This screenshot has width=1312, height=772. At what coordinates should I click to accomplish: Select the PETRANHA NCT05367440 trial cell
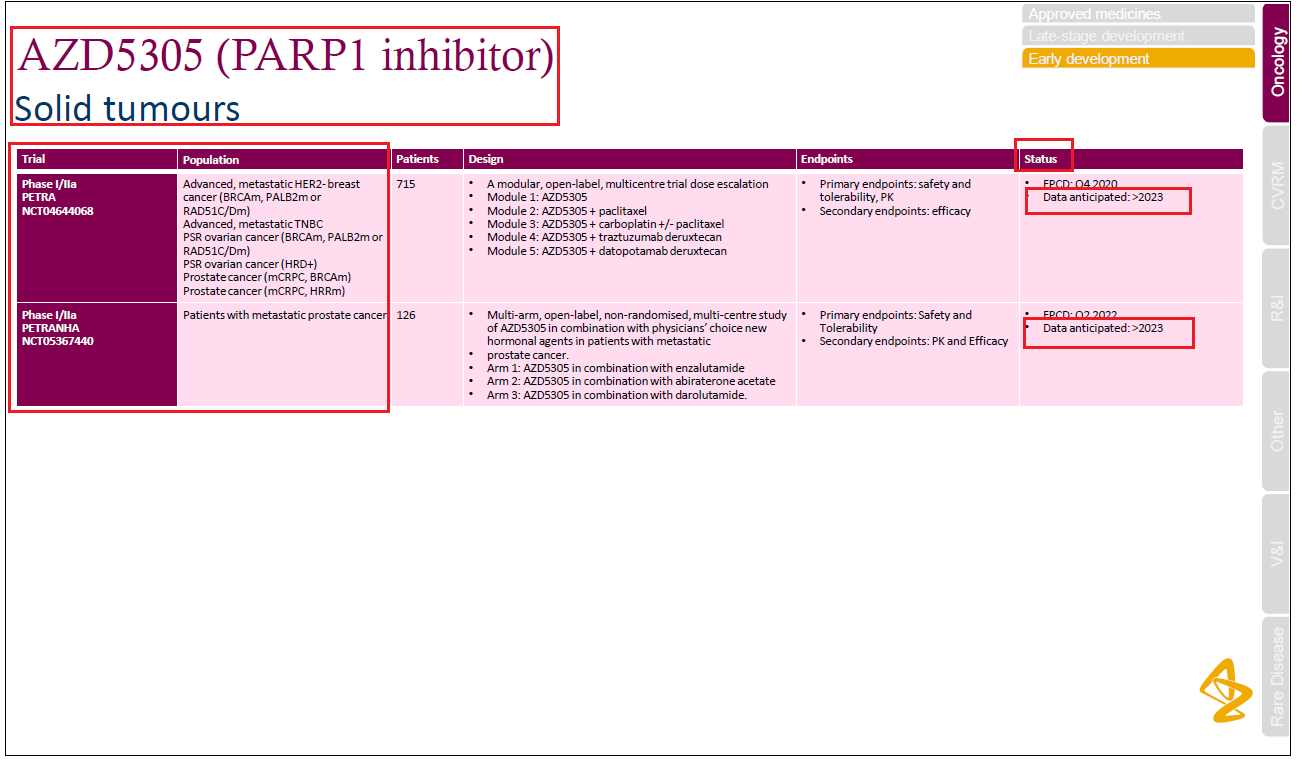click(x=97, y=354)
